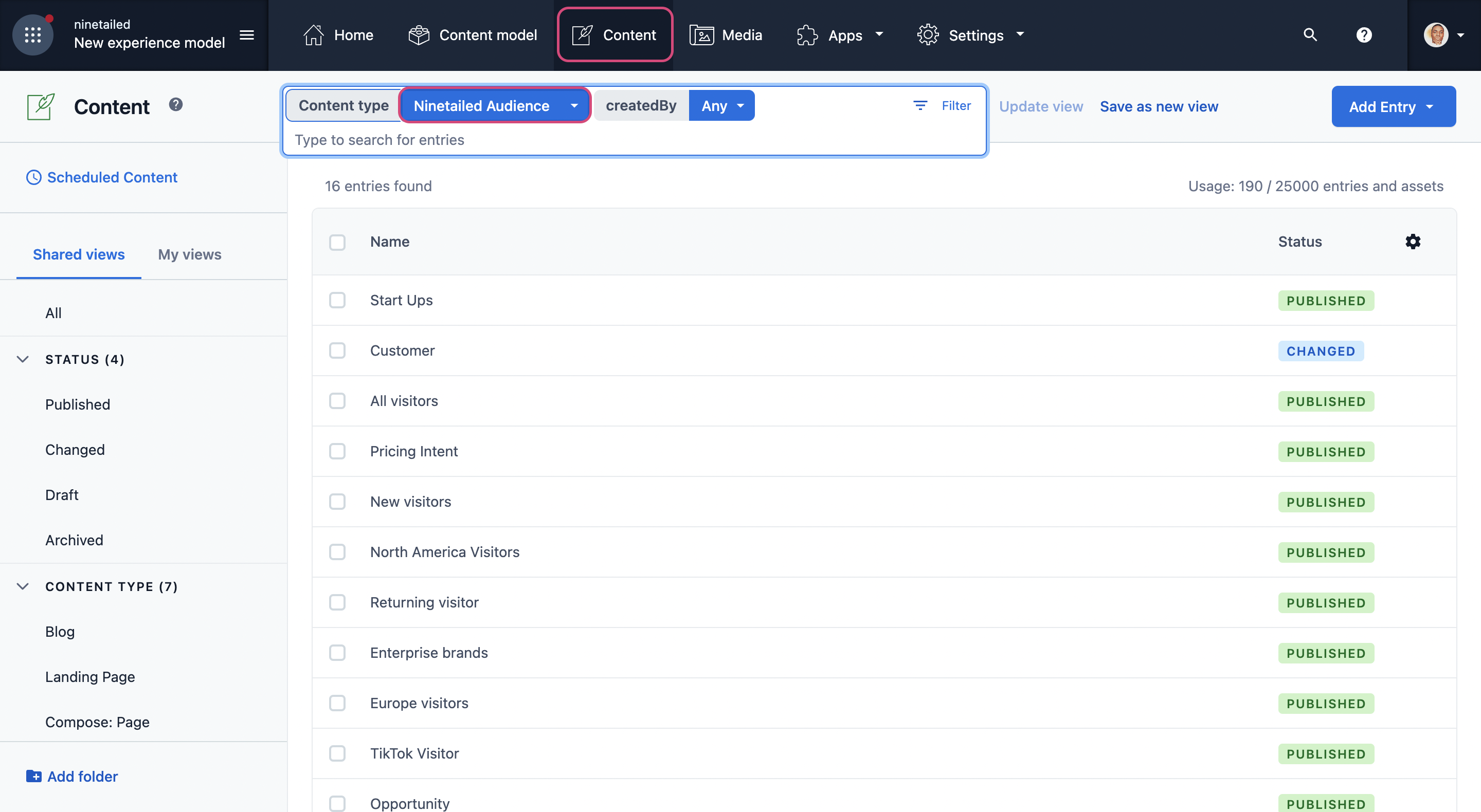
Task: Click the CHANGED status badge for Customer
Action: [1321, 350]
